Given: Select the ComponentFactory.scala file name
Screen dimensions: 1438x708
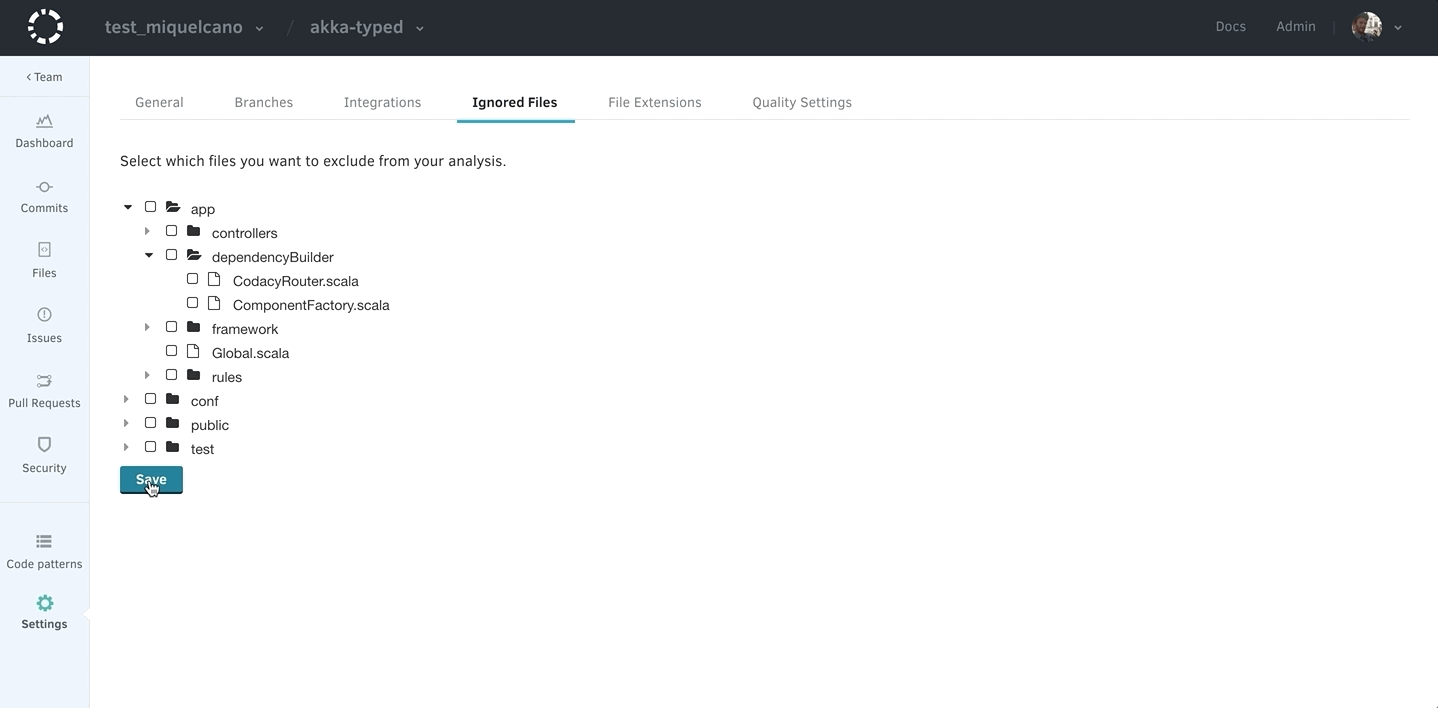Looking at the screenshot, I should [x=310, y=305].
